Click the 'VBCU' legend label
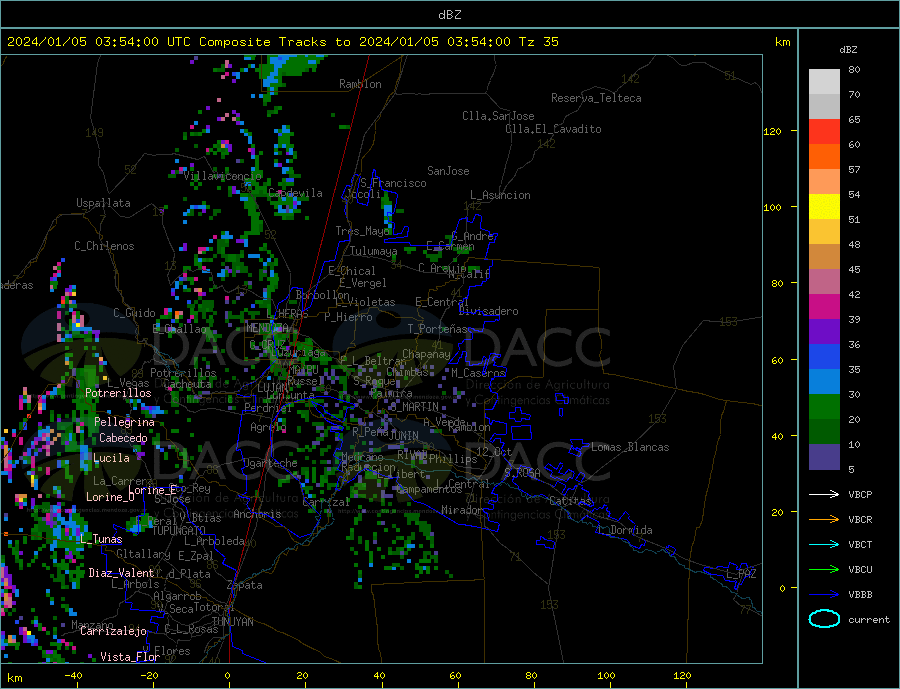The image size is (900, 689). [x=860, y=570]
